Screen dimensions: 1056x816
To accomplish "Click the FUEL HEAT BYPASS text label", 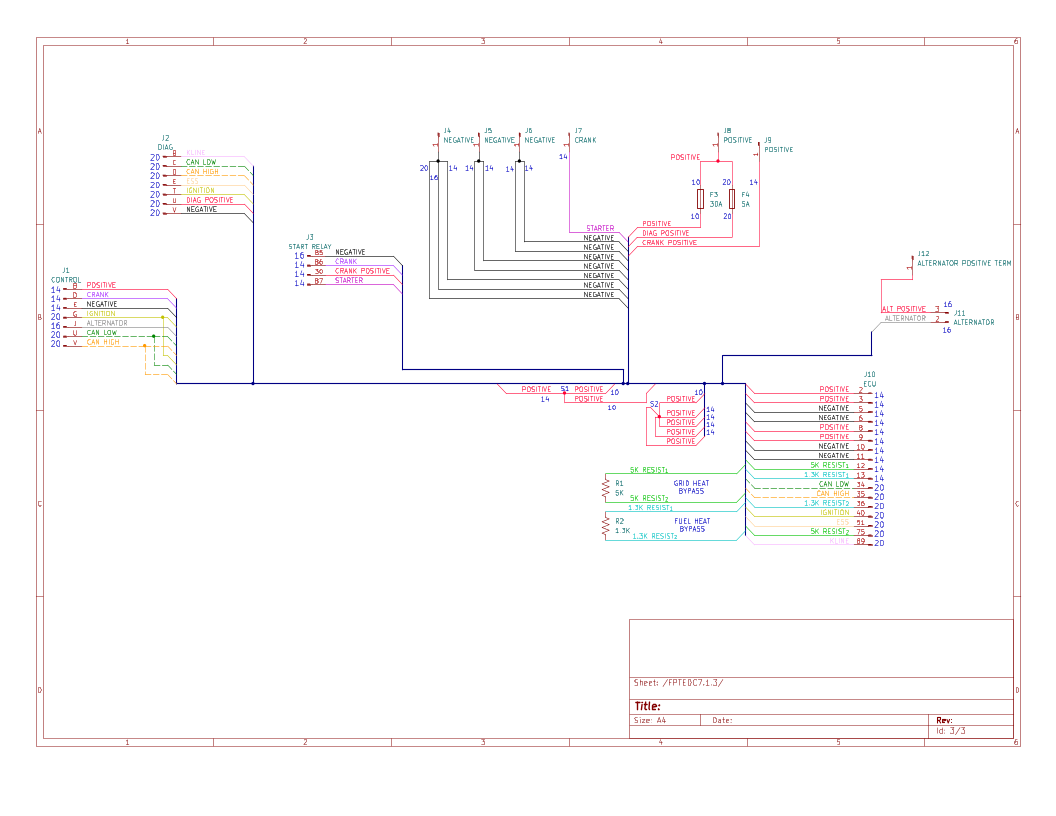I will (691, 525).
